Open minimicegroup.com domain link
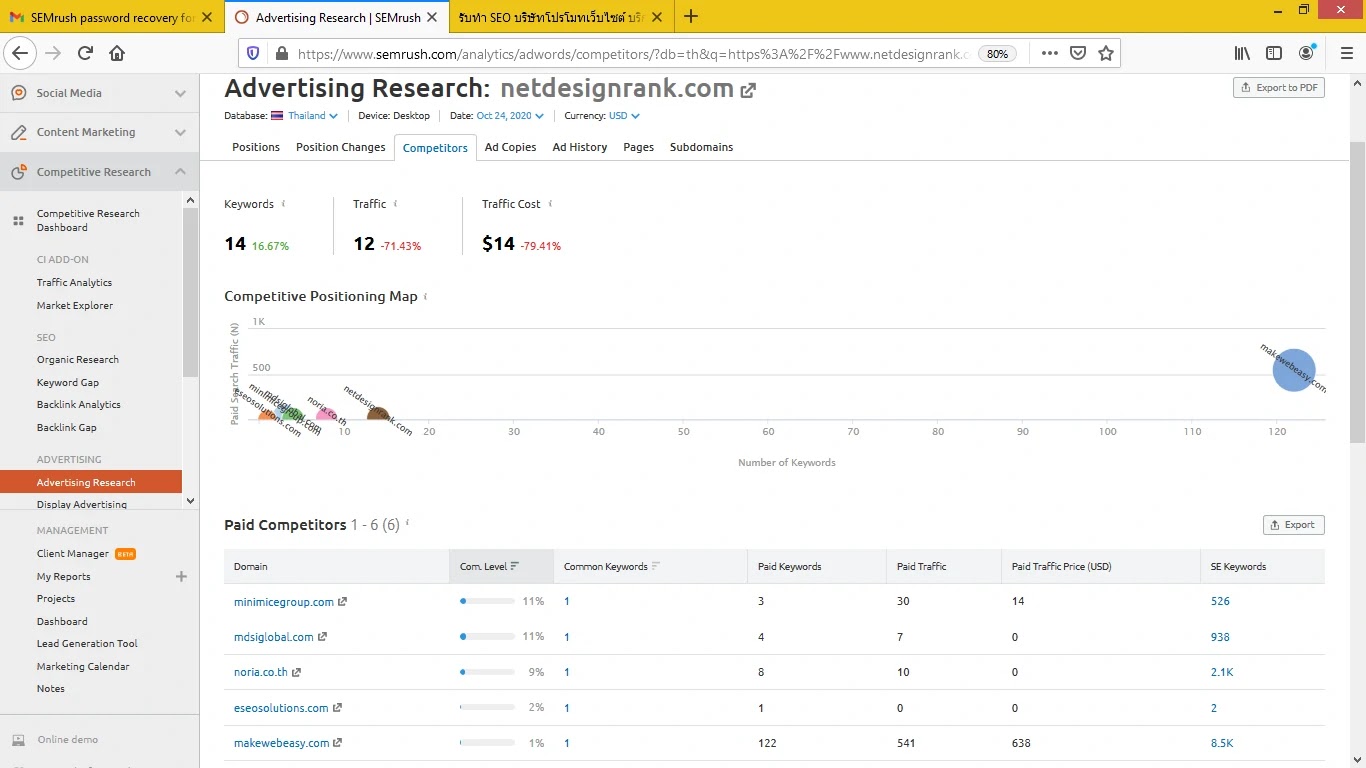Image resolution: width=1366 pixels, height=768 pixels. (x=284, y=602)
